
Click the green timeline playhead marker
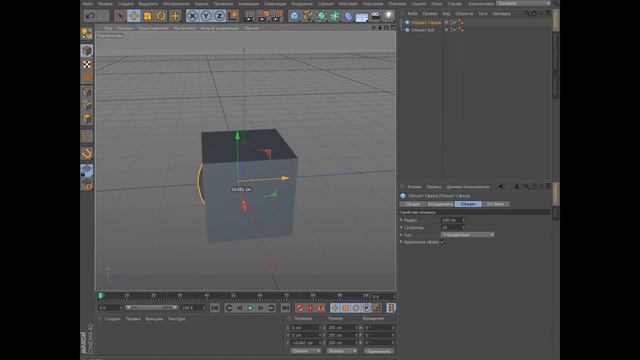(x=100, y=296)
